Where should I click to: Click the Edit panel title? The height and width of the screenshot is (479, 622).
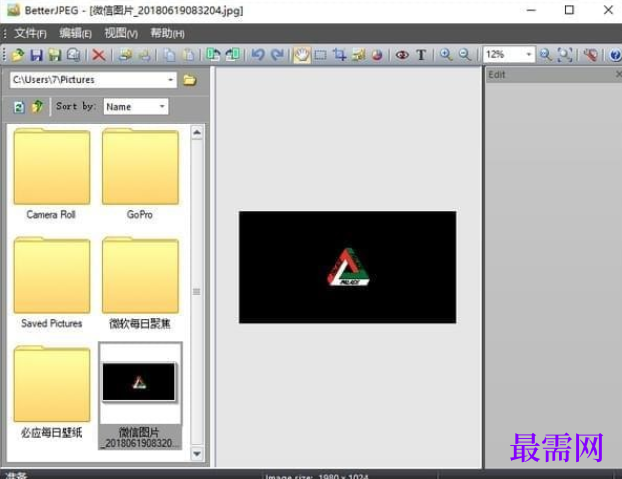coord(496,75)
